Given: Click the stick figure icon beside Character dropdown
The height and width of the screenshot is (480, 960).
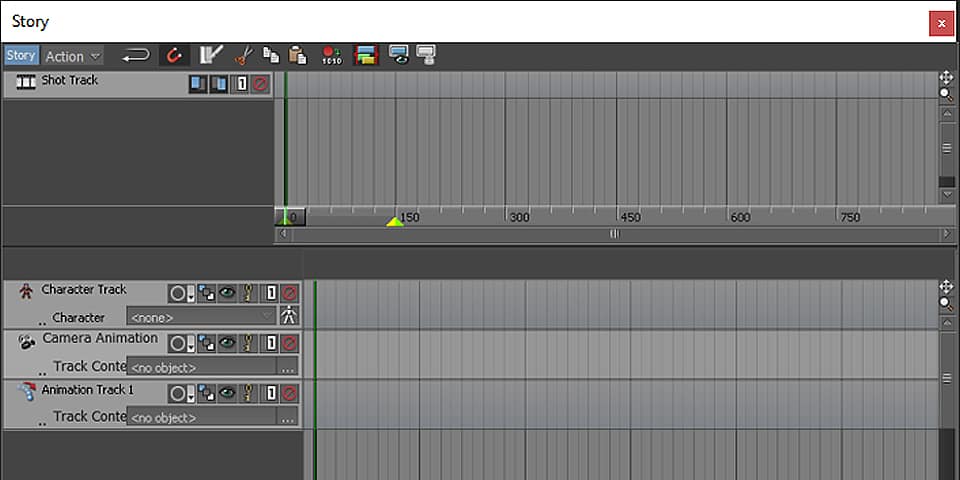Looking at the screenshot, I should 289,317.
